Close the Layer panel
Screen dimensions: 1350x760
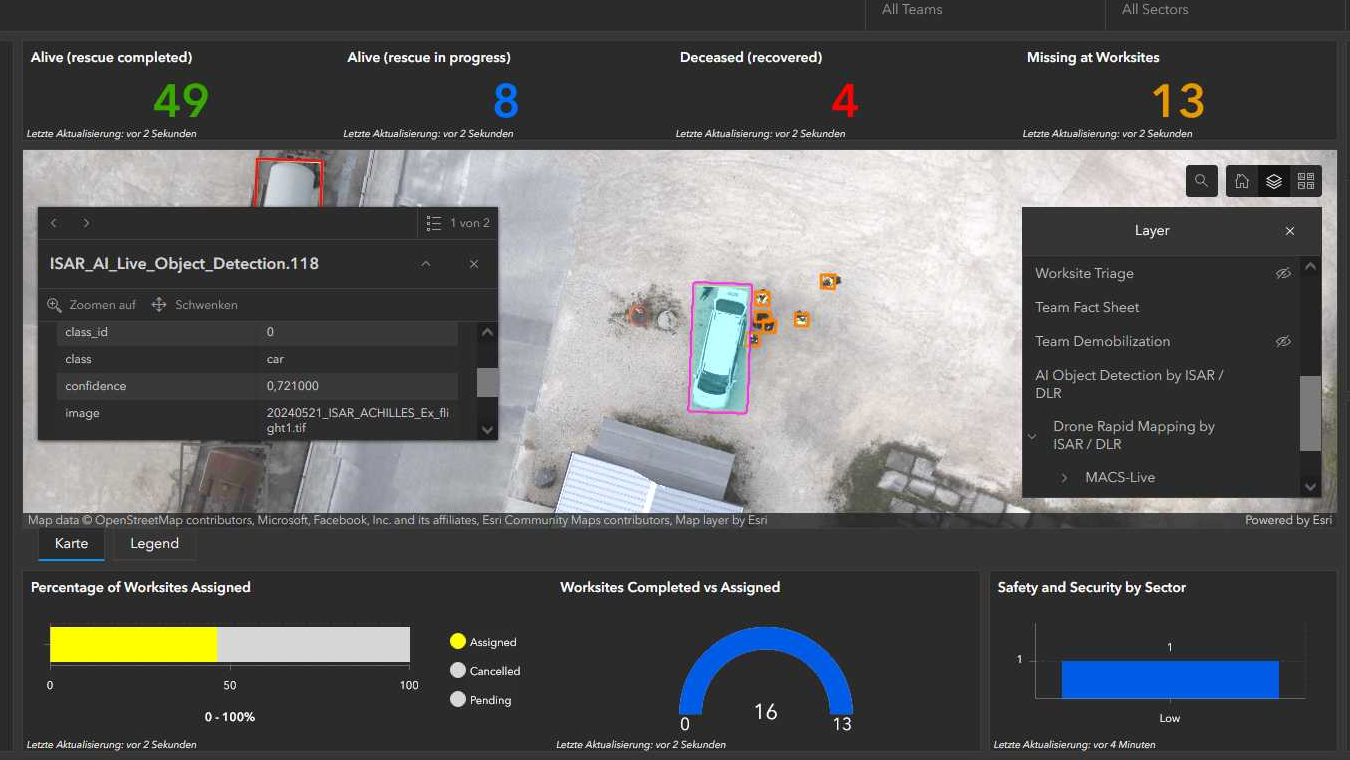tap(1290, 231)
